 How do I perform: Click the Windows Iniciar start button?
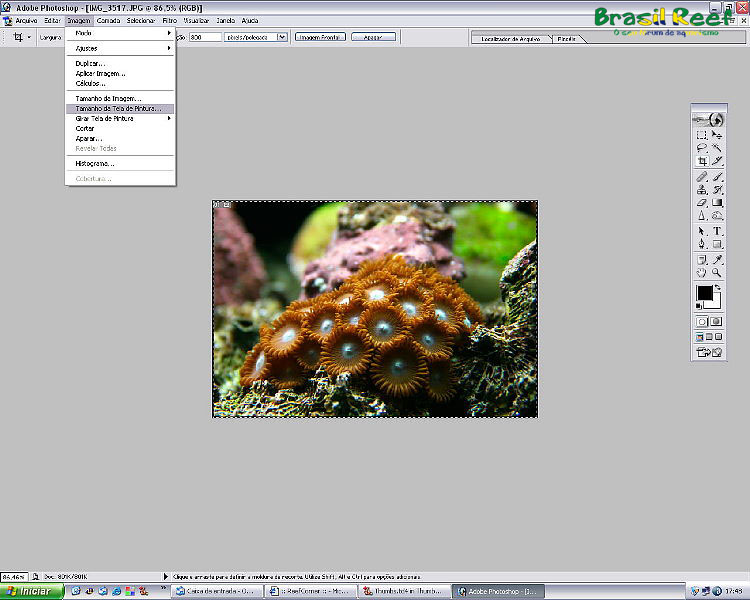[x=31, y=591]
